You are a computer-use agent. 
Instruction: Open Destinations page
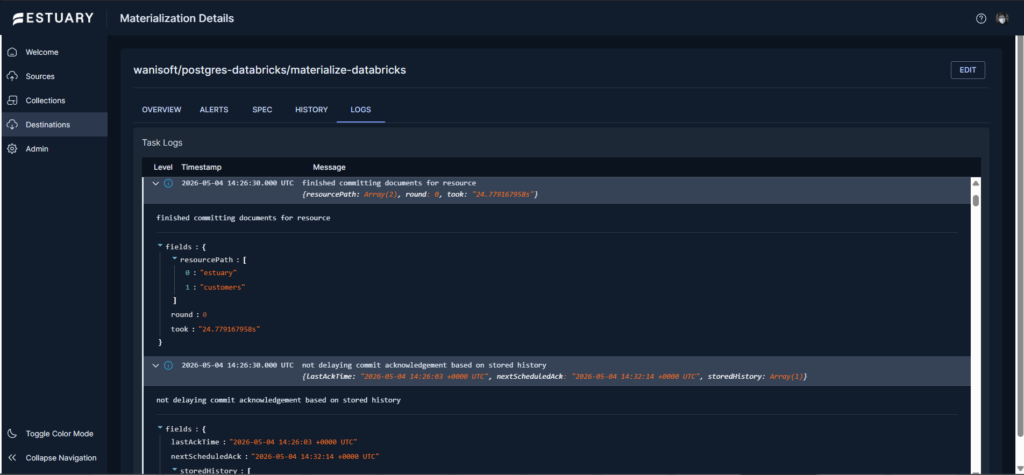click(x=48, y=125)
